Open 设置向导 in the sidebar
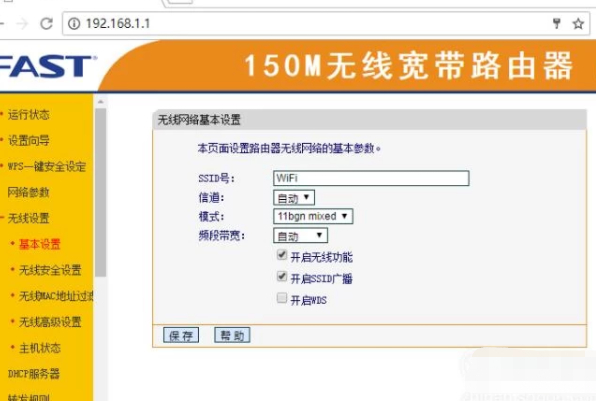This screenshot has width=596, height=401. pos(29,140)
